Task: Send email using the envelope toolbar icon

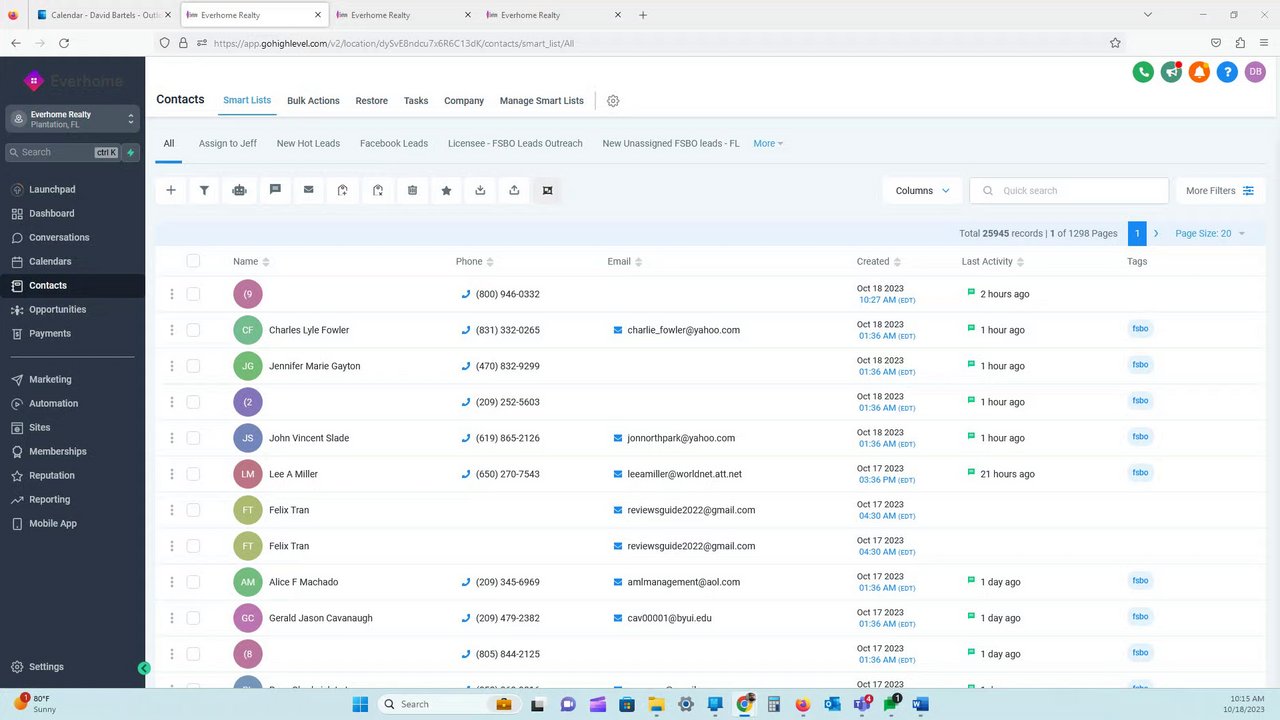Action: (x=309, y=190)
